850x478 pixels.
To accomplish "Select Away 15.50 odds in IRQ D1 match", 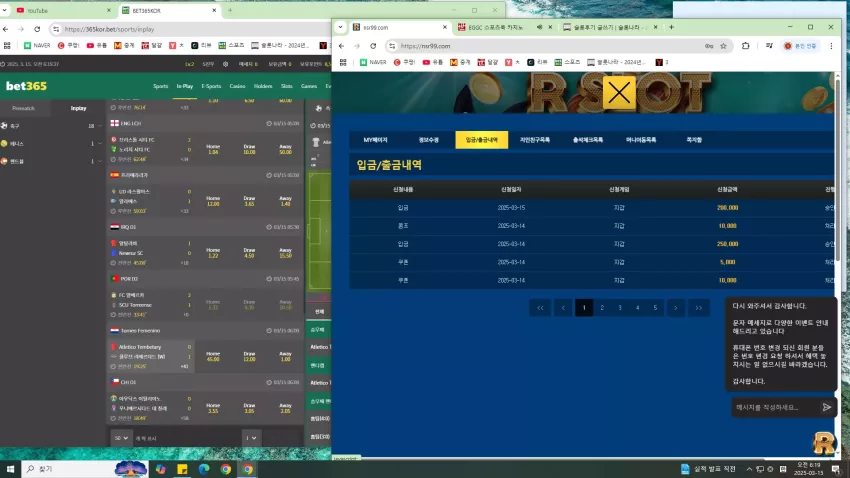I will 286,253.
